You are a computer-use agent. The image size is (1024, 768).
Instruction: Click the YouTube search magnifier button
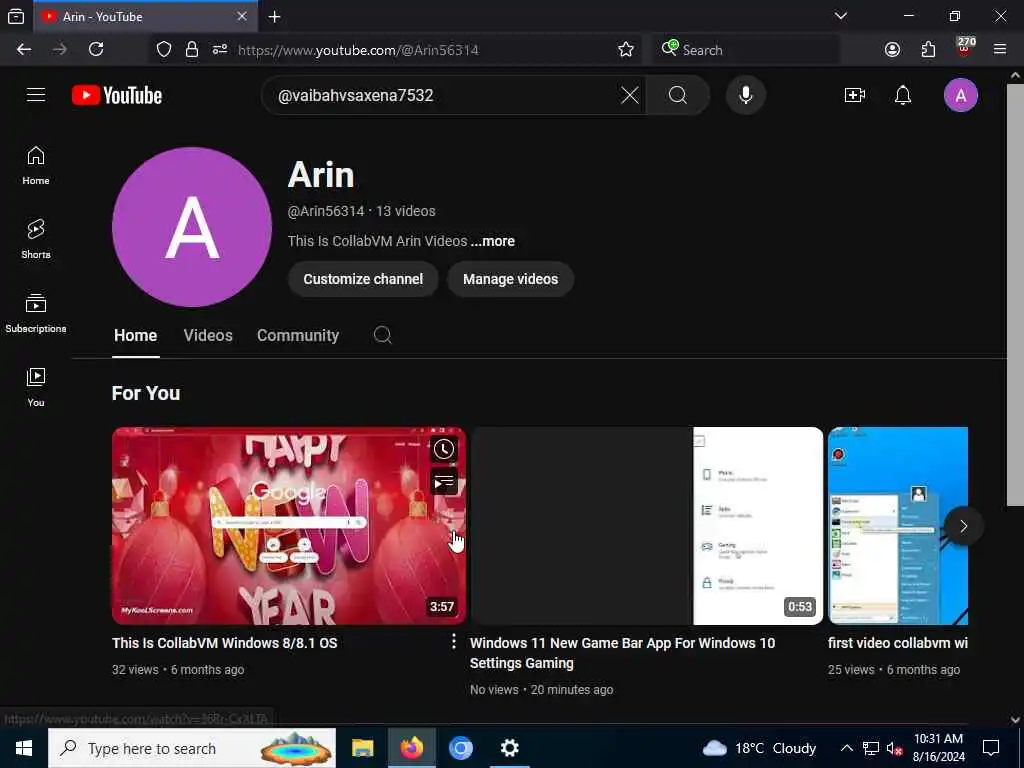click(678, 95)
